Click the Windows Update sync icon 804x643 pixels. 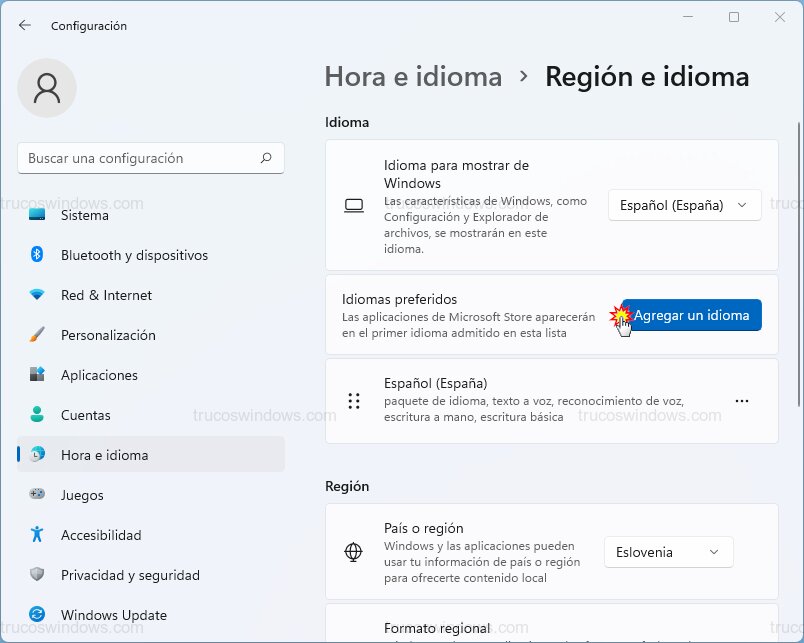coord(37,615)
